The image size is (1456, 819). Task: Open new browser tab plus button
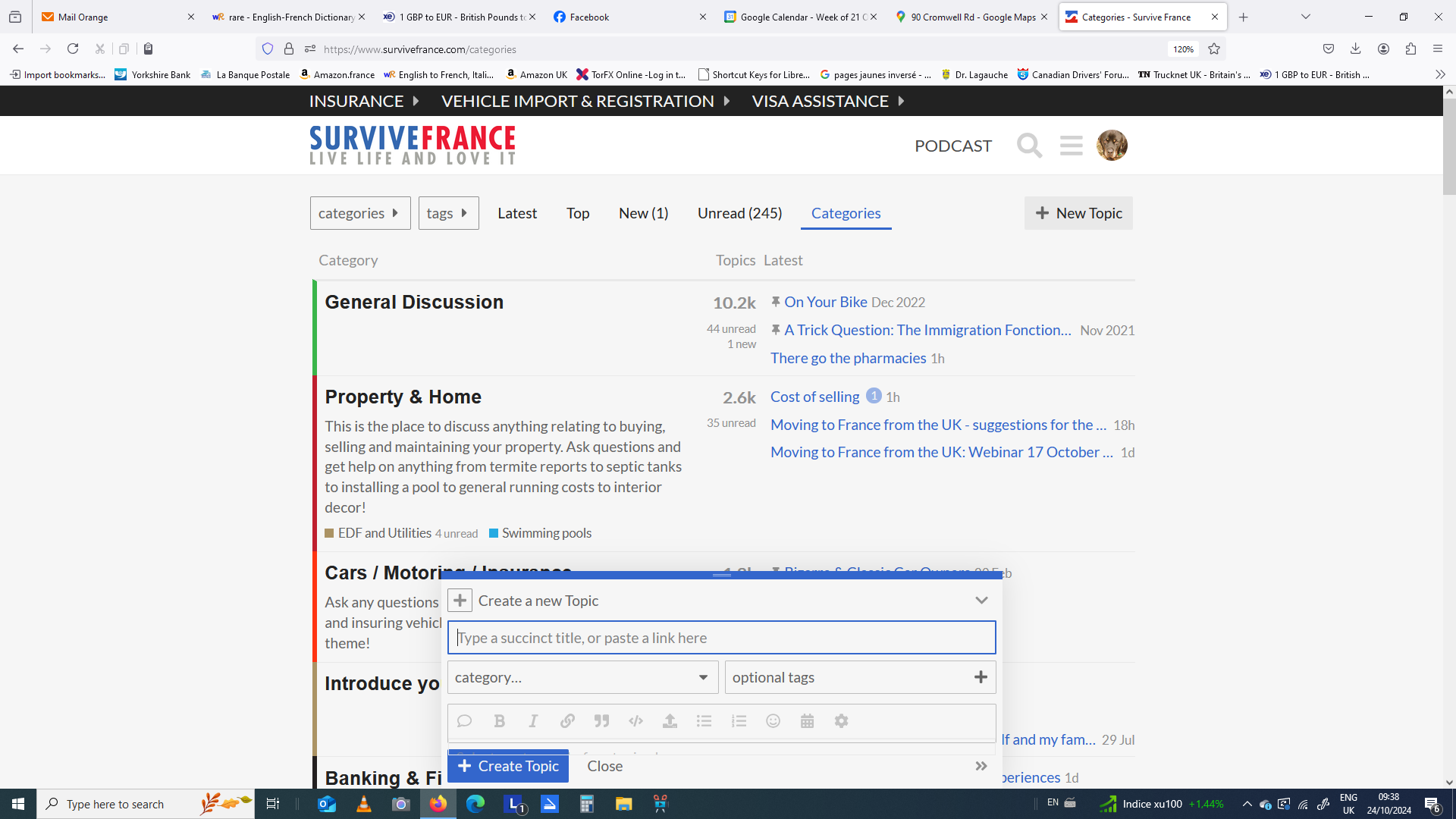[x=1243, y=17]
